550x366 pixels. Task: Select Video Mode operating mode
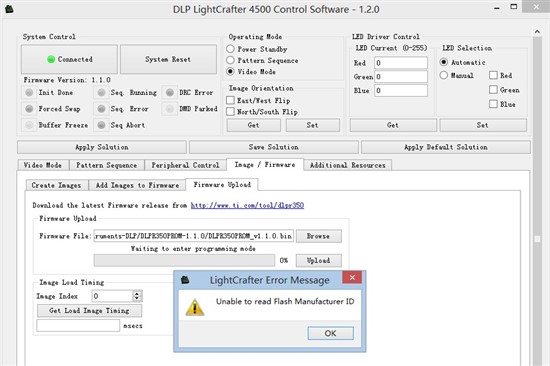tap(230, 71)
